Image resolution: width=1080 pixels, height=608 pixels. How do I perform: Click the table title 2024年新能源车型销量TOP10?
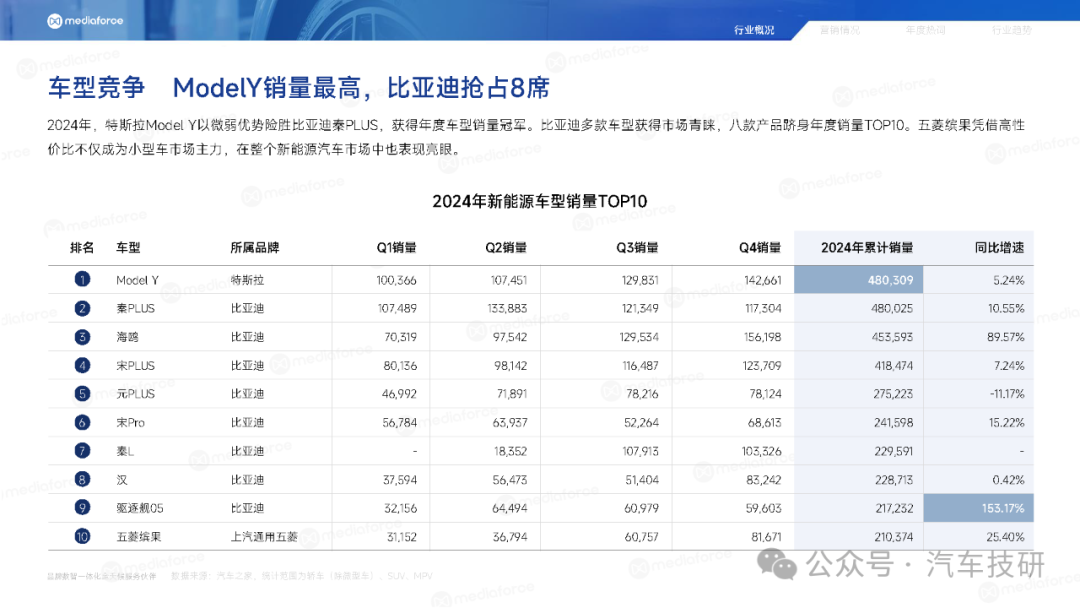tap(540, 201)
